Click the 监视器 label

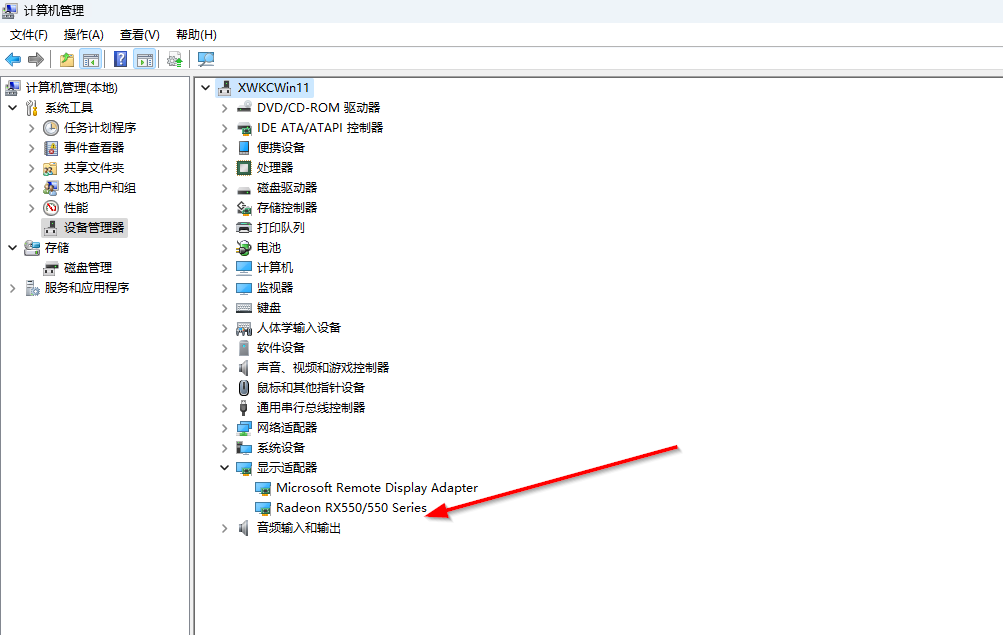pos(274,288)
